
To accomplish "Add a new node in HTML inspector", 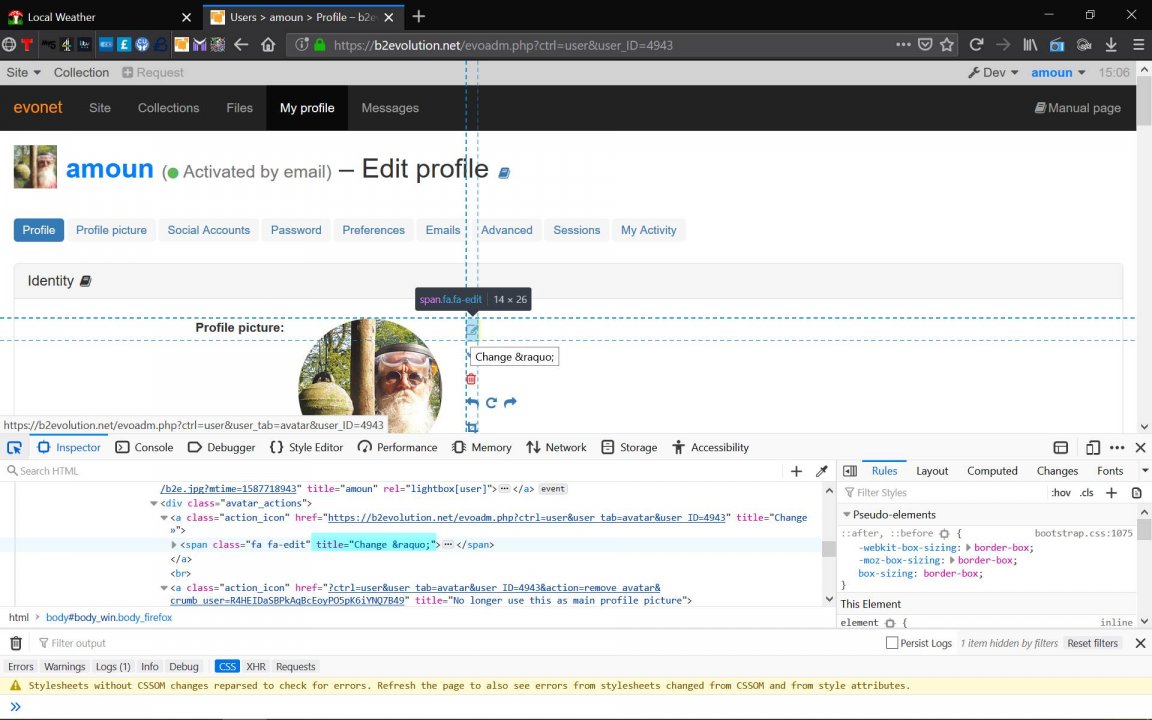I will point(796,471).
